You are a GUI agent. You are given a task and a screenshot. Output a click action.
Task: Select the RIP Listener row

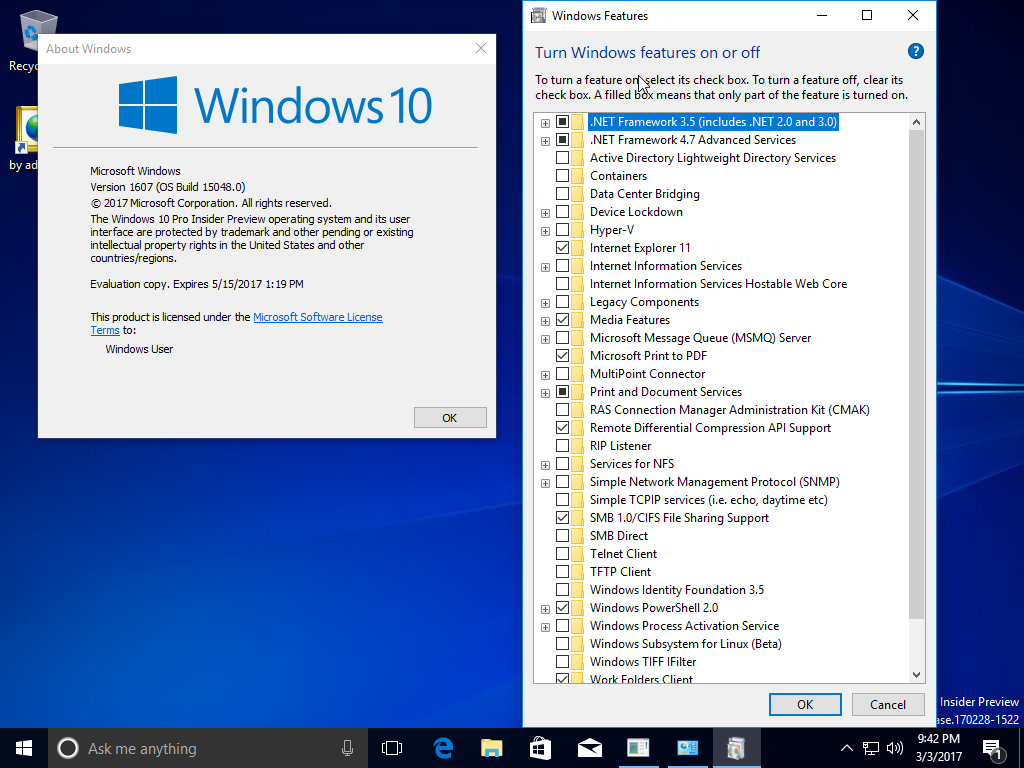pos(620,446)
